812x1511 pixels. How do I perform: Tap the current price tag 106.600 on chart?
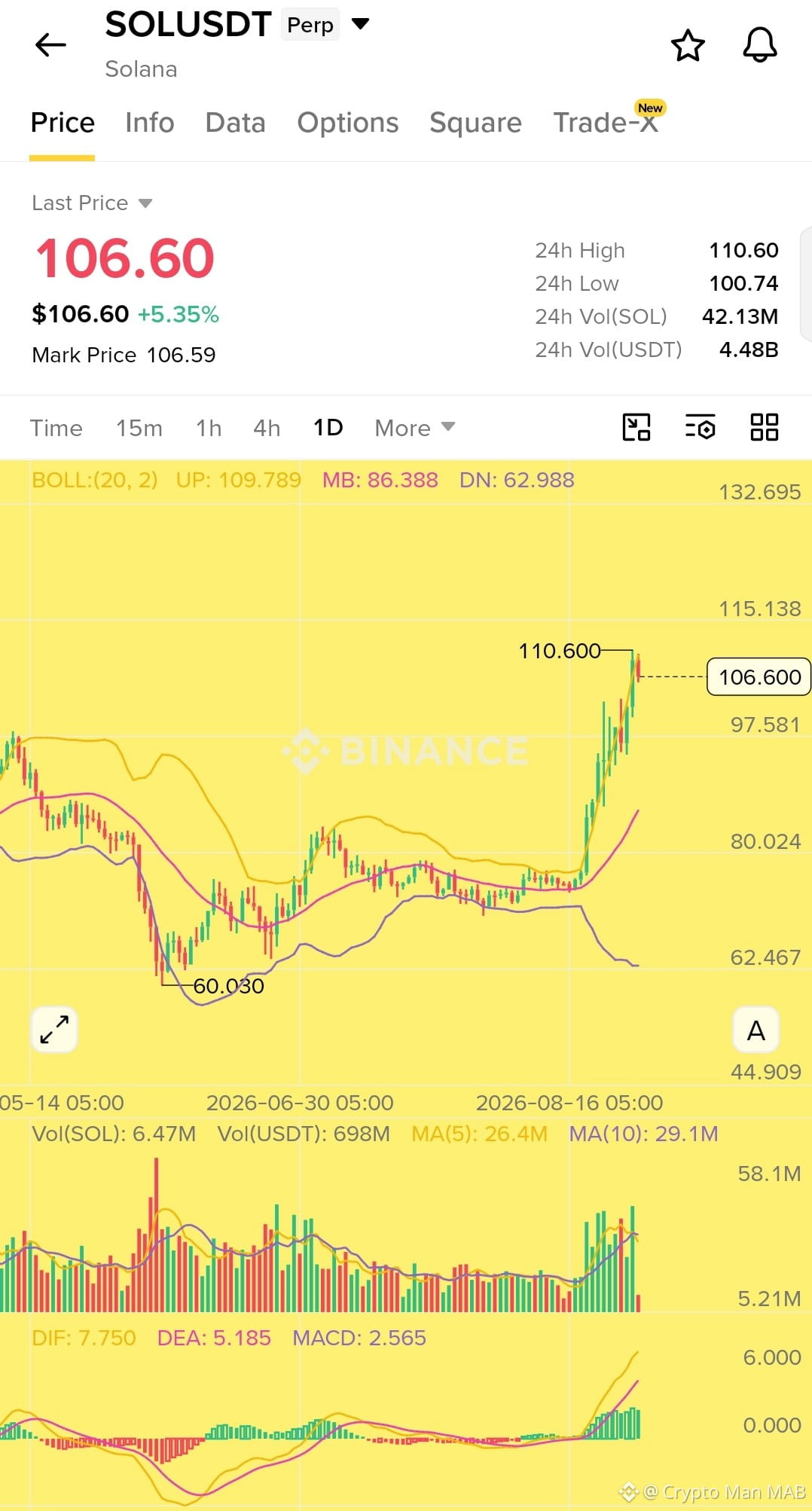759,676
